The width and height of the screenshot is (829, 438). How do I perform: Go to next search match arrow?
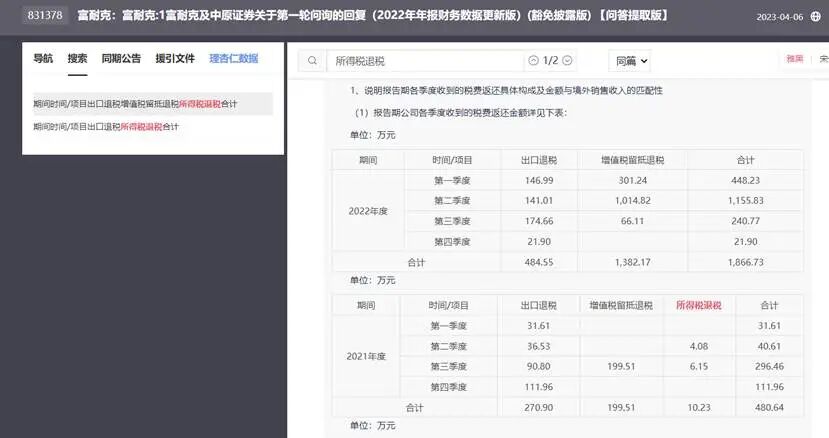(567, 61)
